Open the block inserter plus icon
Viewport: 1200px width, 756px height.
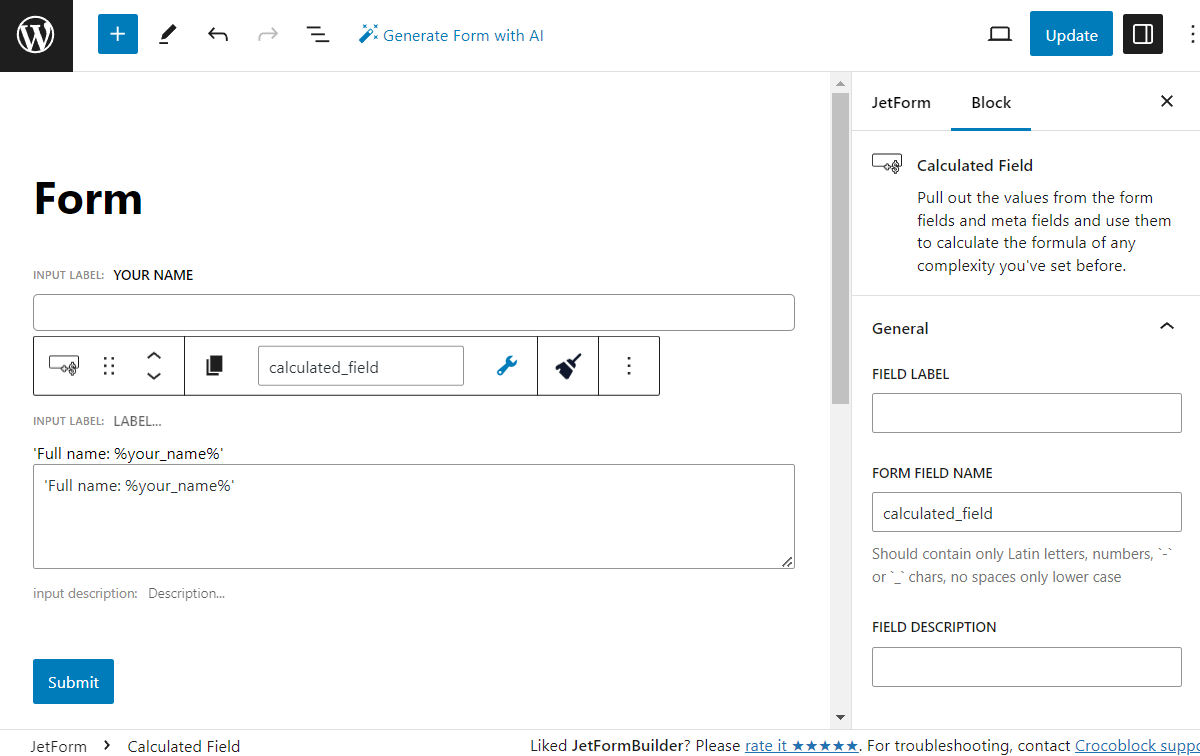tap(117, 34)
